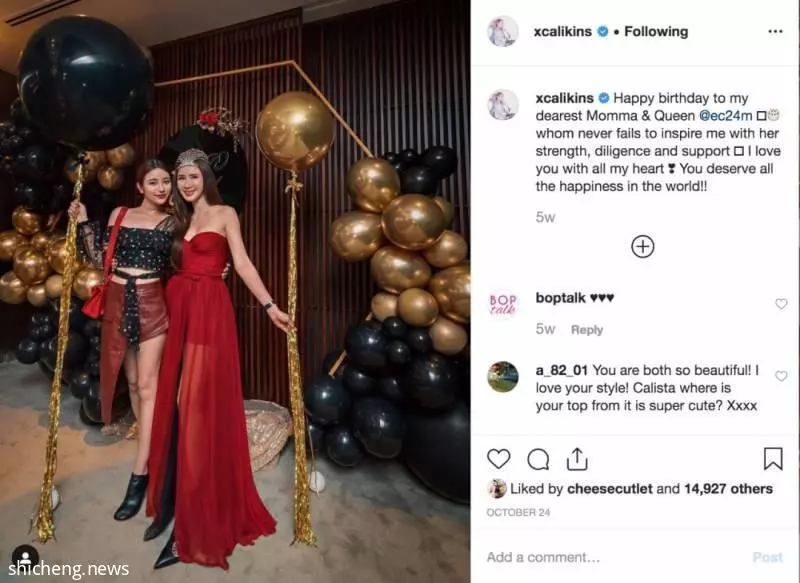This screenshot has height=583, width=800.
Task: Click the boptalk avatar
Action: point(503,305)
